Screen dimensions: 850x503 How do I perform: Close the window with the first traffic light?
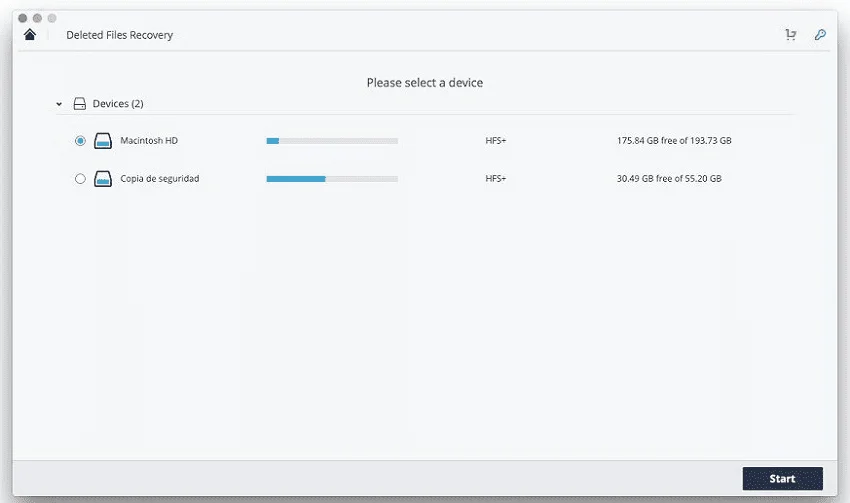click(x=23, y=18)
